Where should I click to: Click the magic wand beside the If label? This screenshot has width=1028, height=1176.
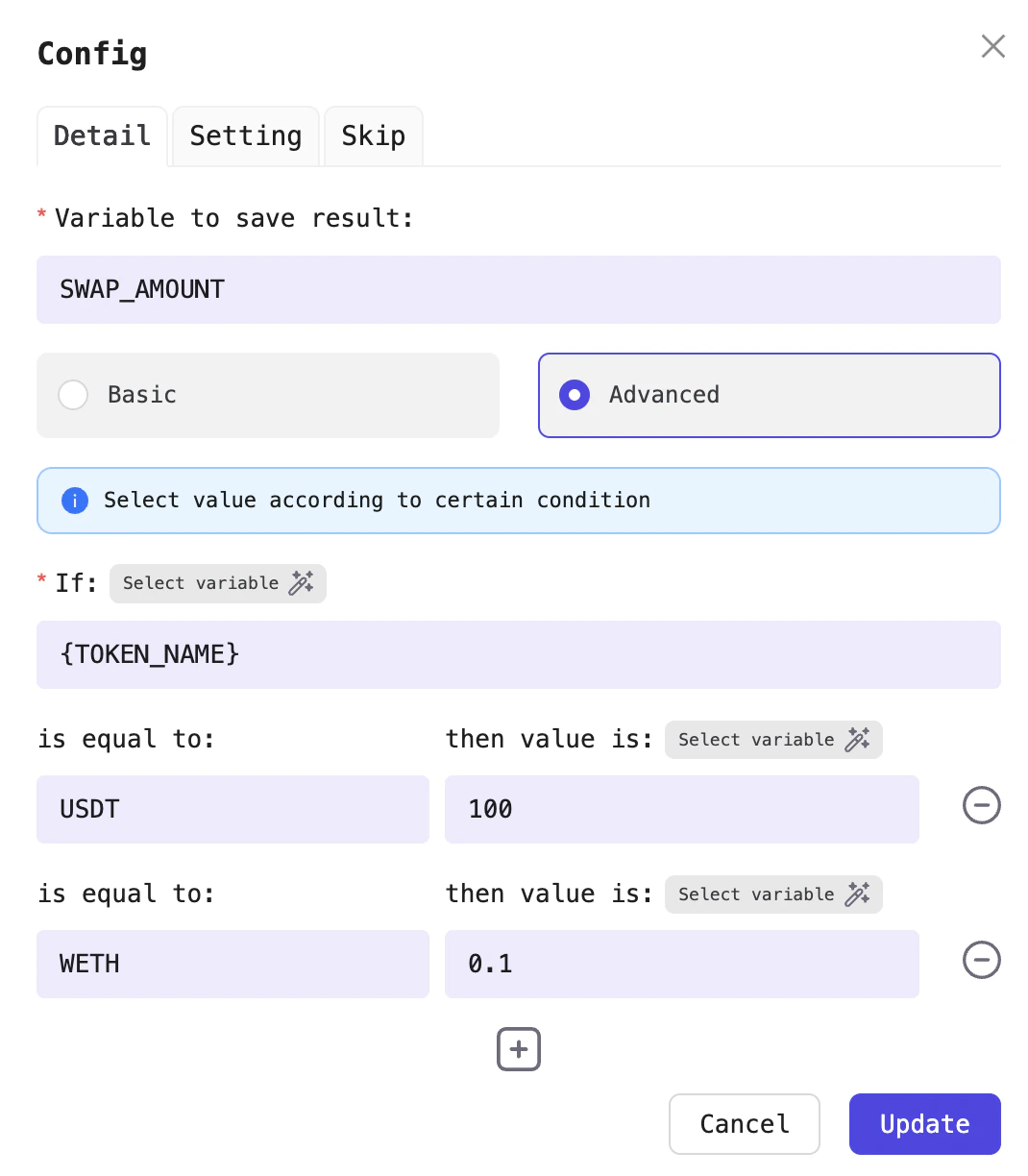click(302, 582)
